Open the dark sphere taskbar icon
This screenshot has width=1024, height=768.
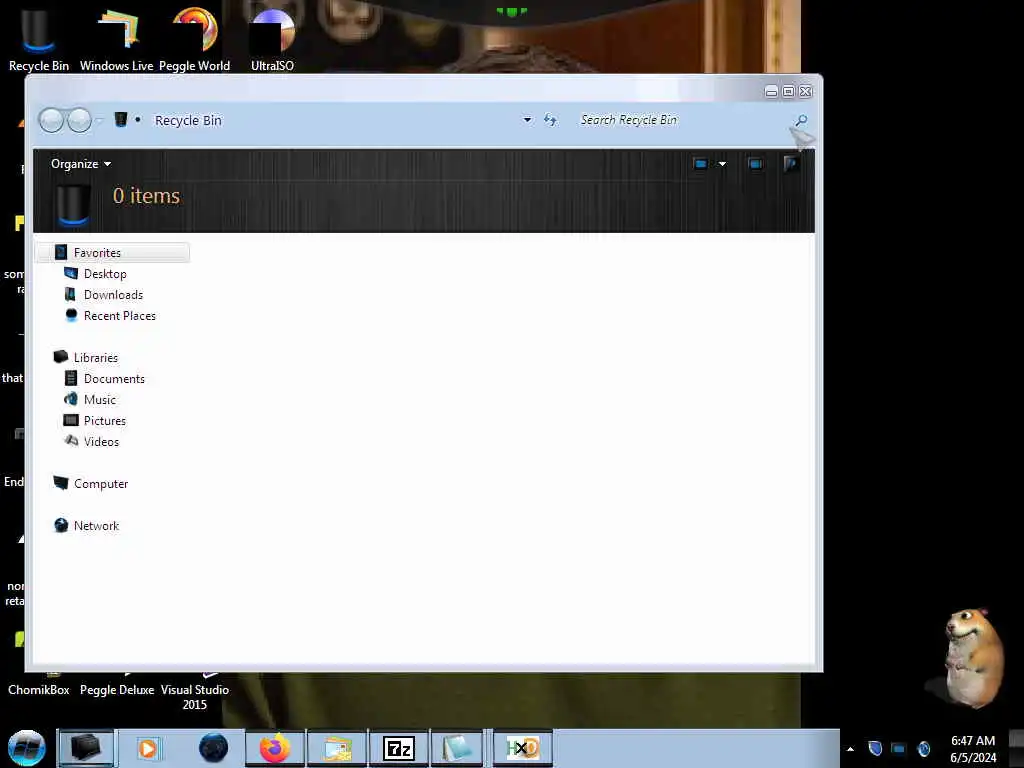click(213, 748)
